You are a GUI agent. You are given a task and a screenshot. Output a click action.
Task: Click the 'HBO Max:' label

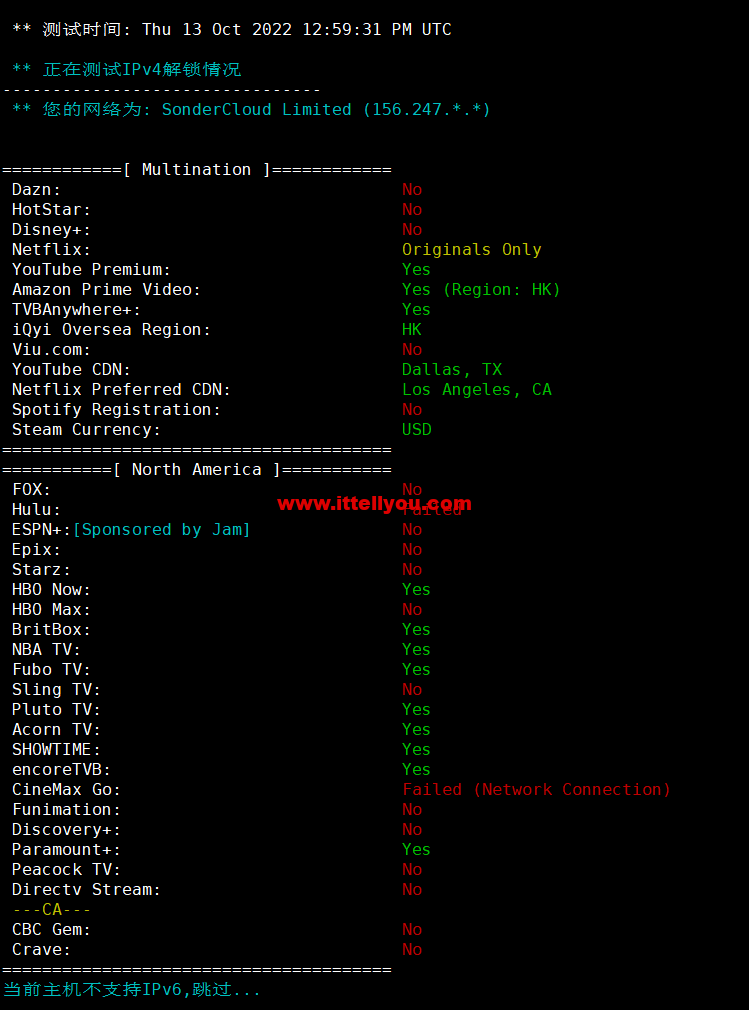(52, 609)
